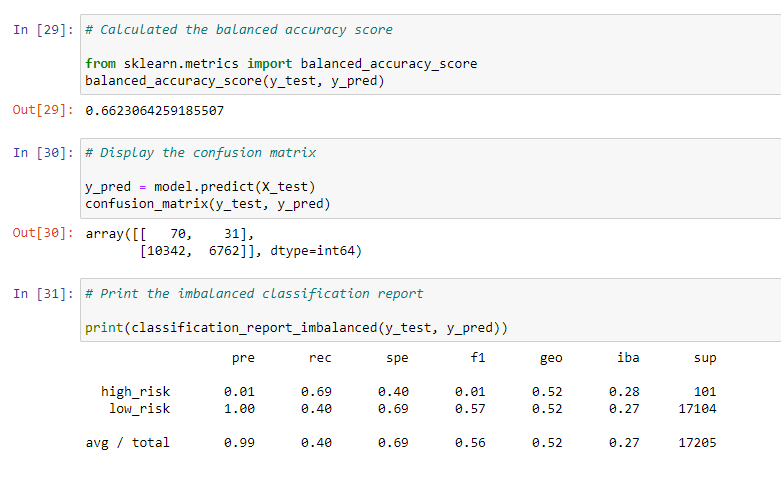Click low_risk precision value 1.00
The height and width of the screenshot is (483, 781).
pos(239,409)
